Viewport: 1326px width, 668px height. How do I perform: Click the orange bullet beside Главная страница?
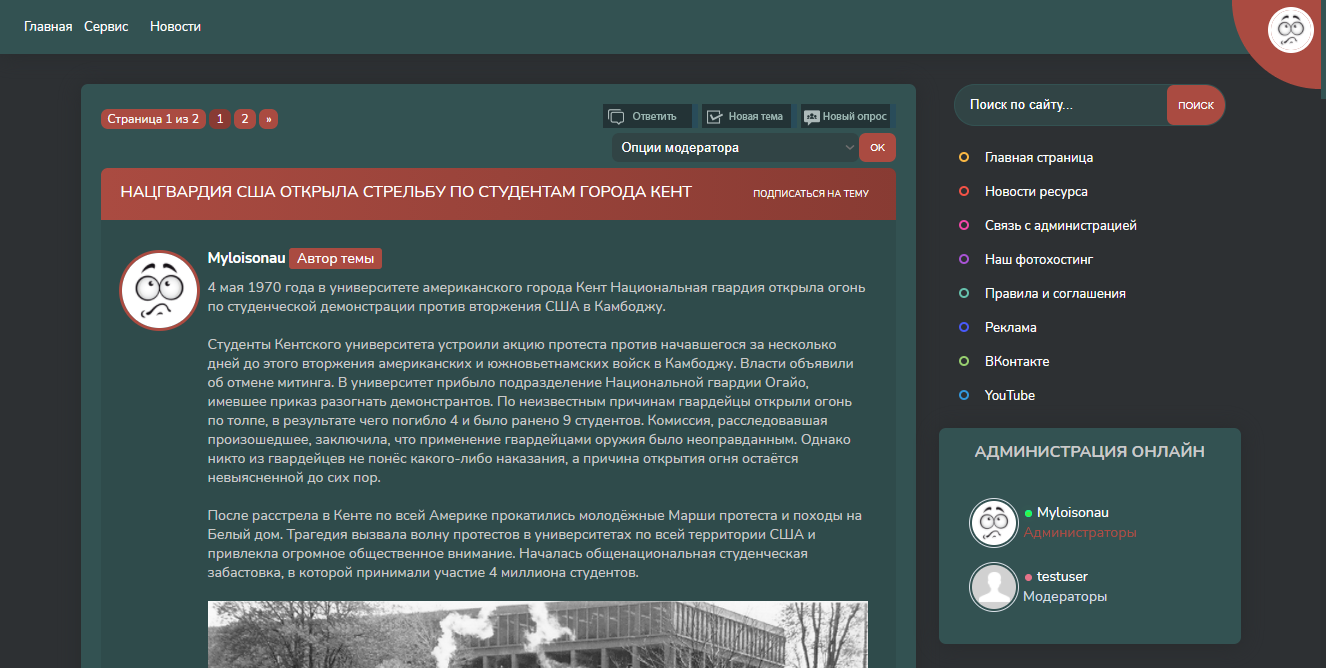point(964,157)
